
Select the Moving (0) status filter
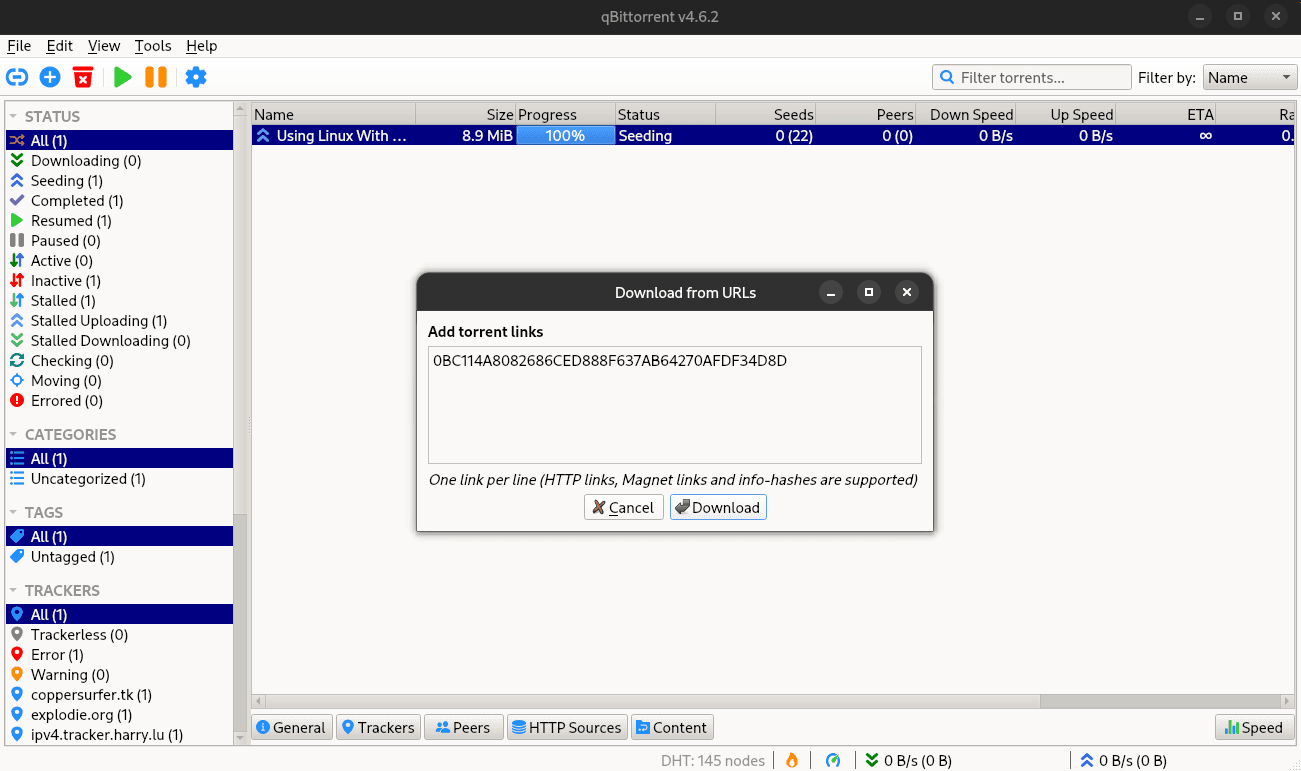[x=119, y=381]
